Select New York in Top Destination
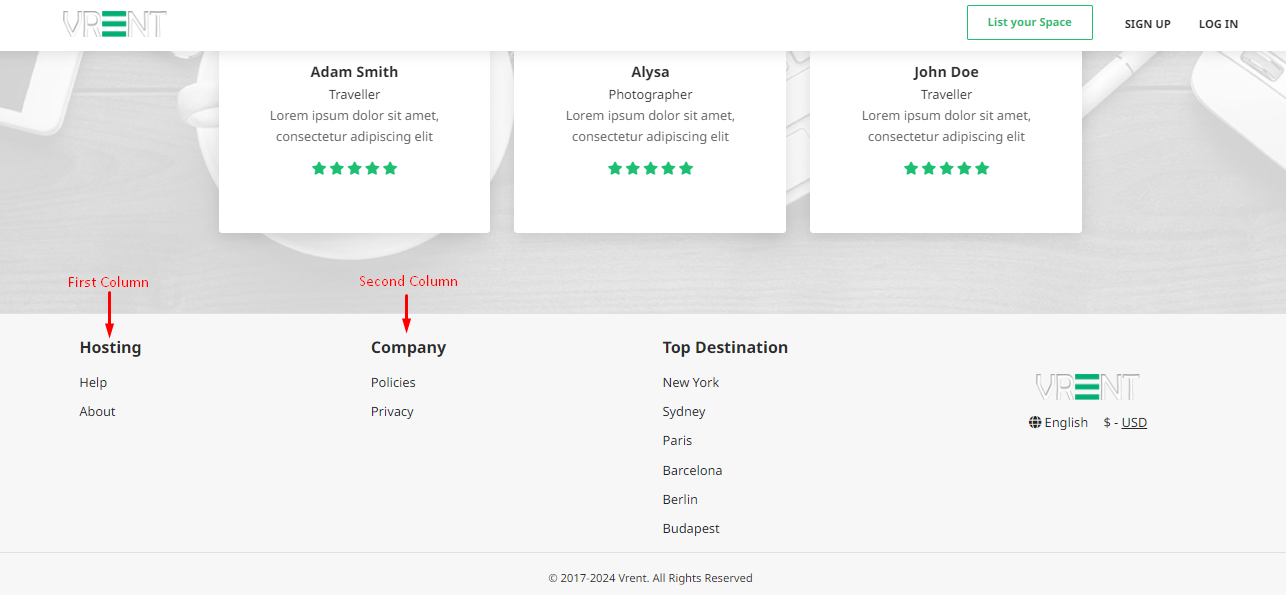This screenshot has height=595, width=1286. click(x=690, y=383)
